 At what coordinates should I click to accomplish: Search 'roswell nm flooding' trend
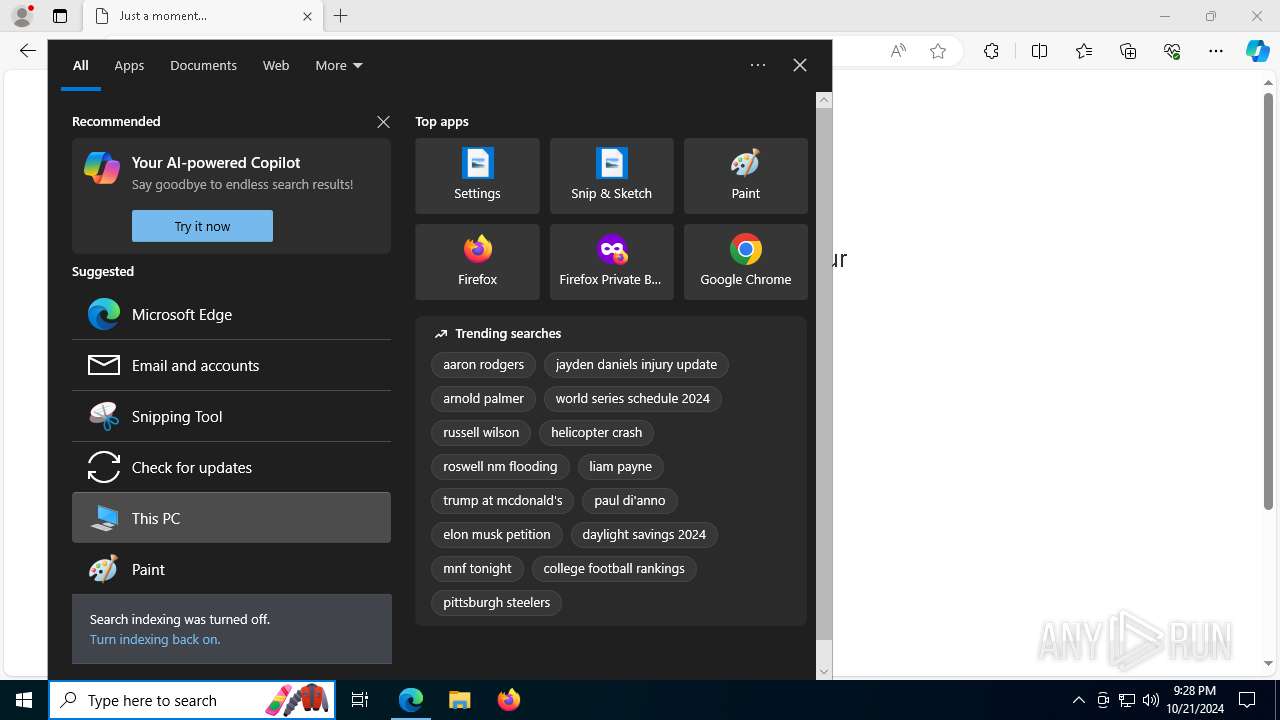[x=500, y=467]
